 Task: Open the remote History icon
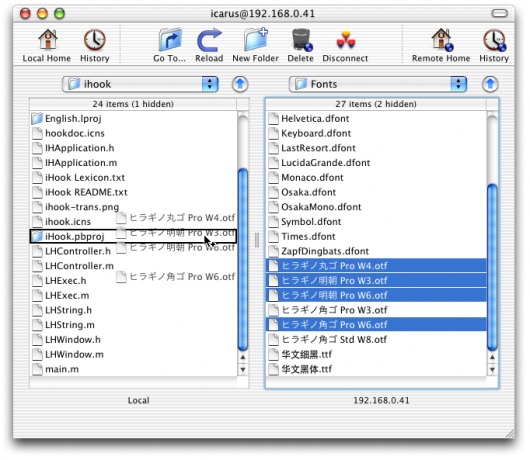[494, 45]
